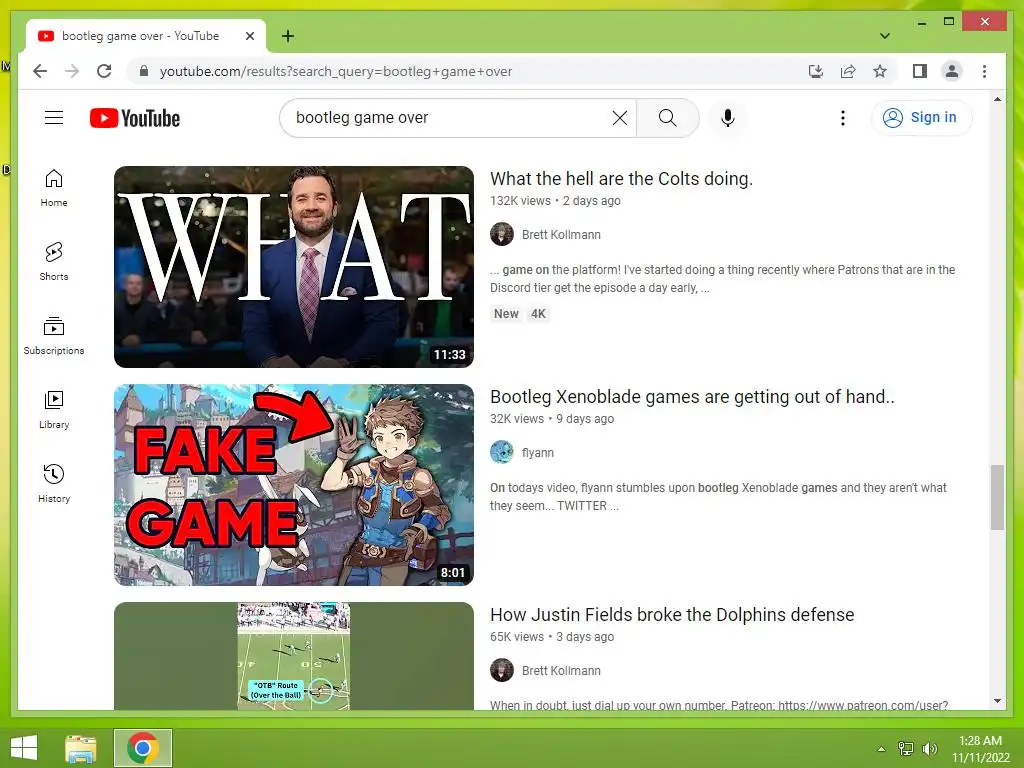This screenshot has width=1024, height=768.
Task: Open the Justin Fields video thumbnail
Action: point(294,656)
